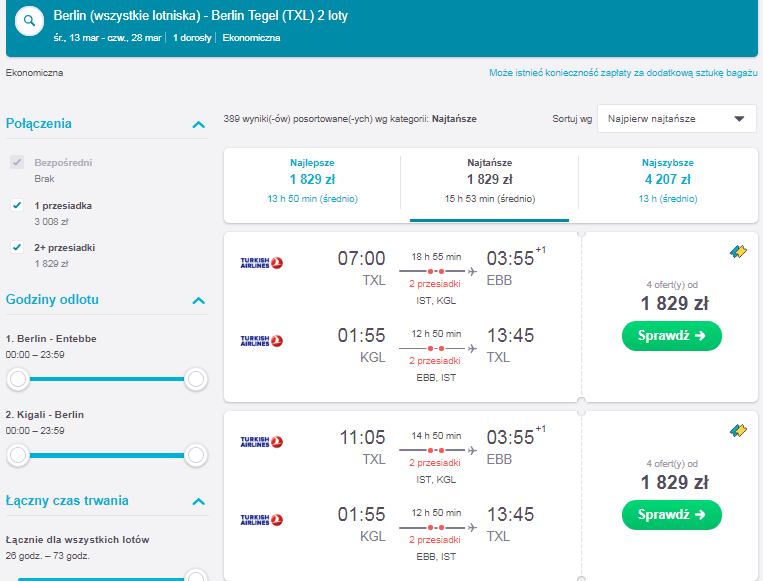Click Turkish Airlines logo on first 01:55 return
The width and height of the screenshot is (763, 581).
point(261,341)
